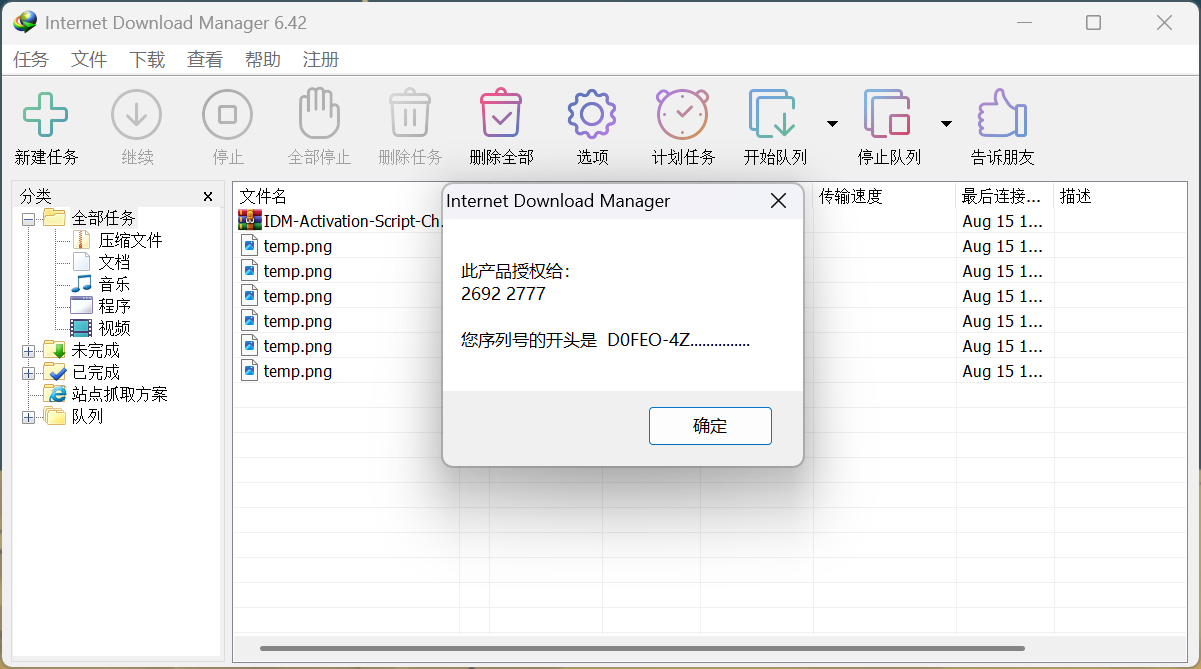Open the 计划任务 scheduler clock icon

click(x=683, y=114)
